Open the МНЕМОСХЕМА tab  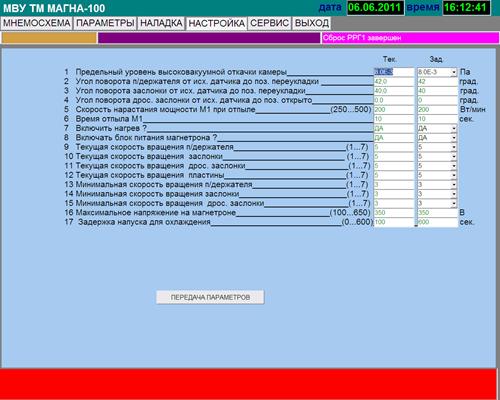(36, 23)
